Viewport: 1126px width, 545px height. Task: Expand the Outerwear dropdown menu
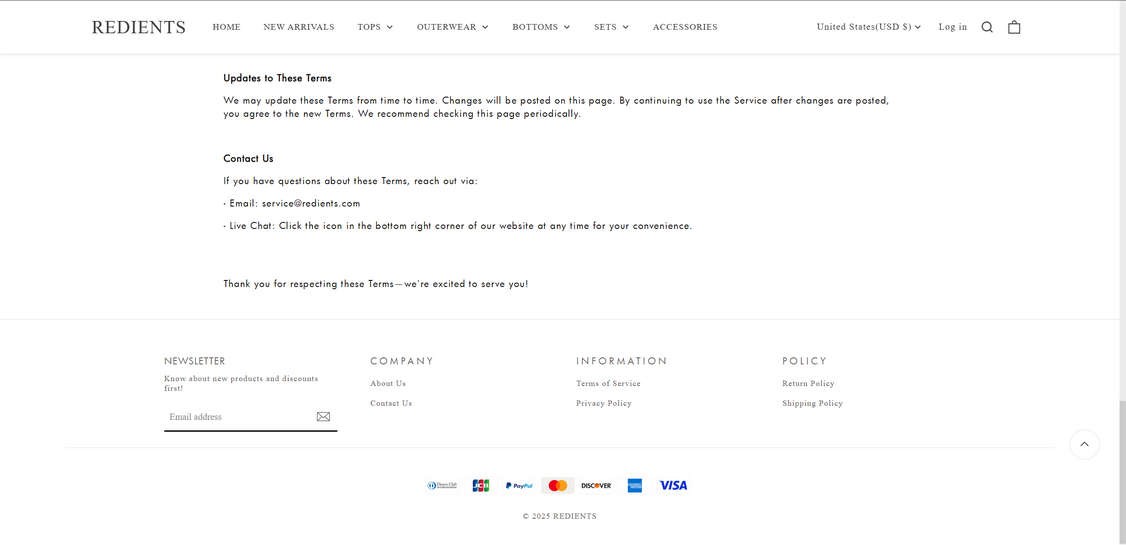click(452, 27)
